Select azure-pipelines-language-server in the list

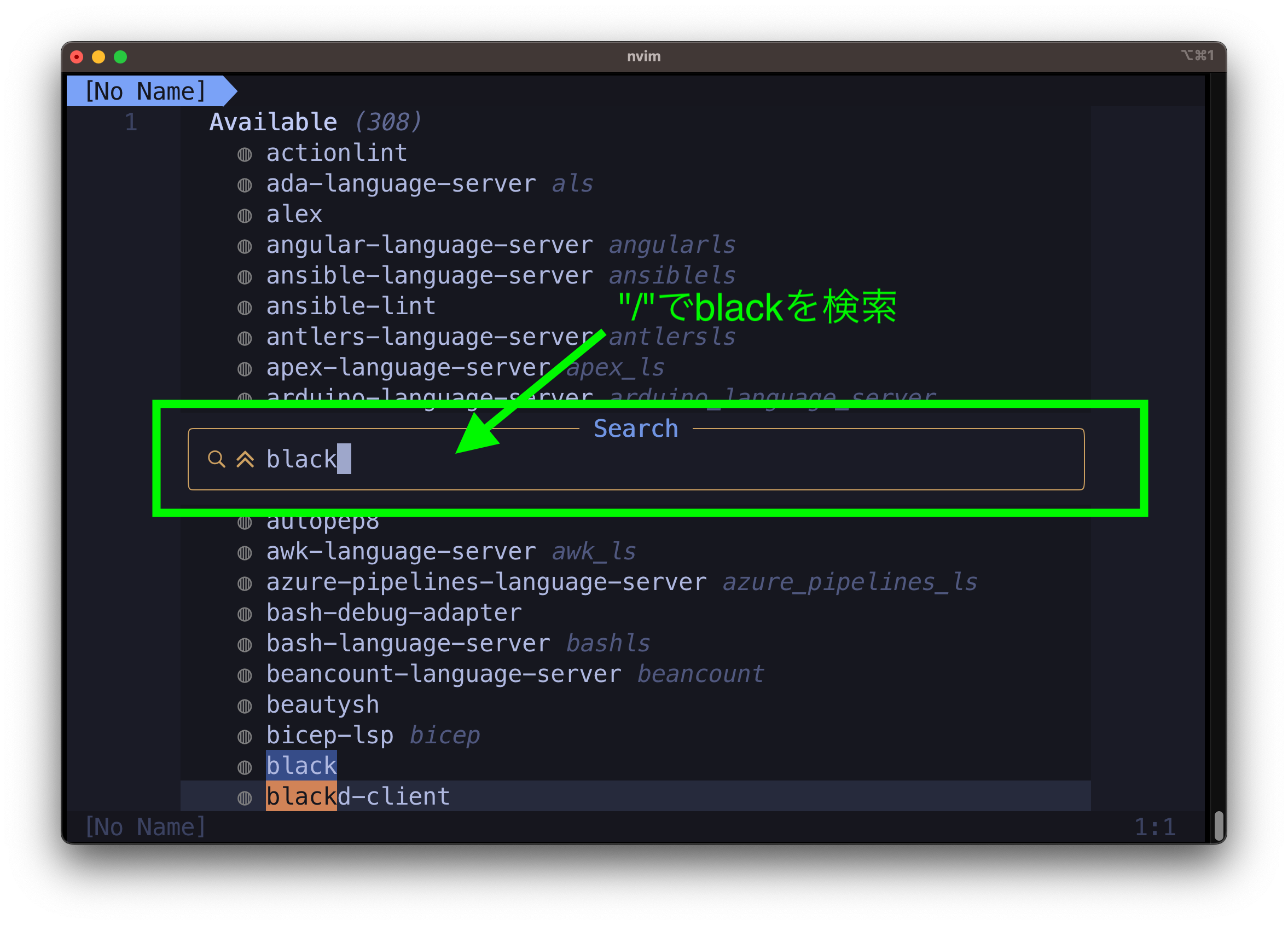click(486, 582)
